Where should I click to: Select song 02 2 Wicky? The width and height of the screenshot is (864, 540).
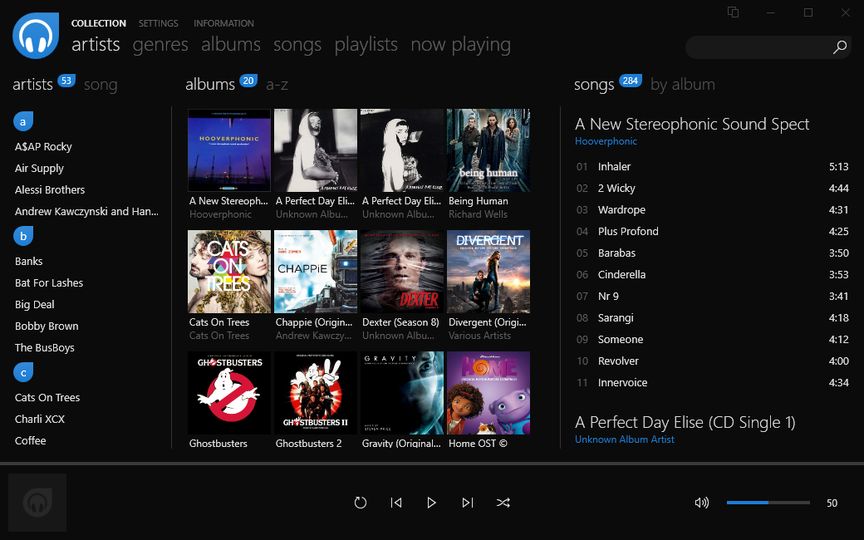coord(712,188)
